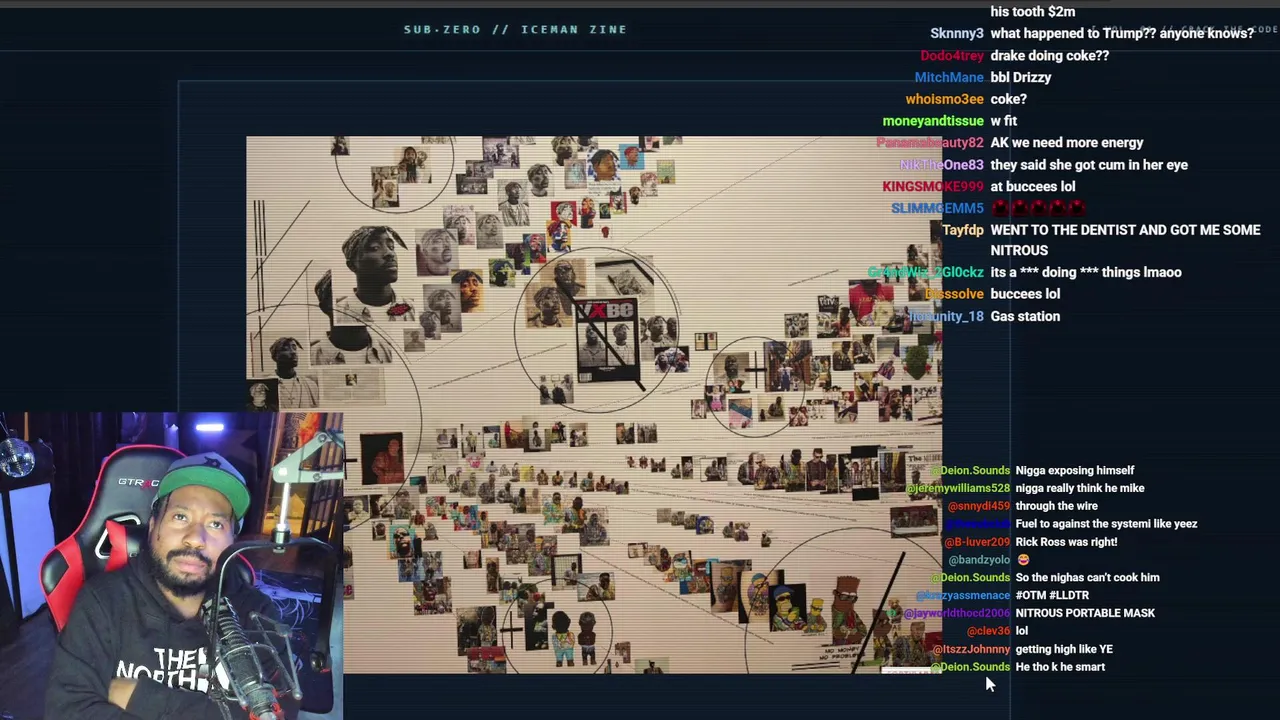Click SLIMMGEMM5's red emoji message
The image size is (1280, 720).
(1037, 209)
